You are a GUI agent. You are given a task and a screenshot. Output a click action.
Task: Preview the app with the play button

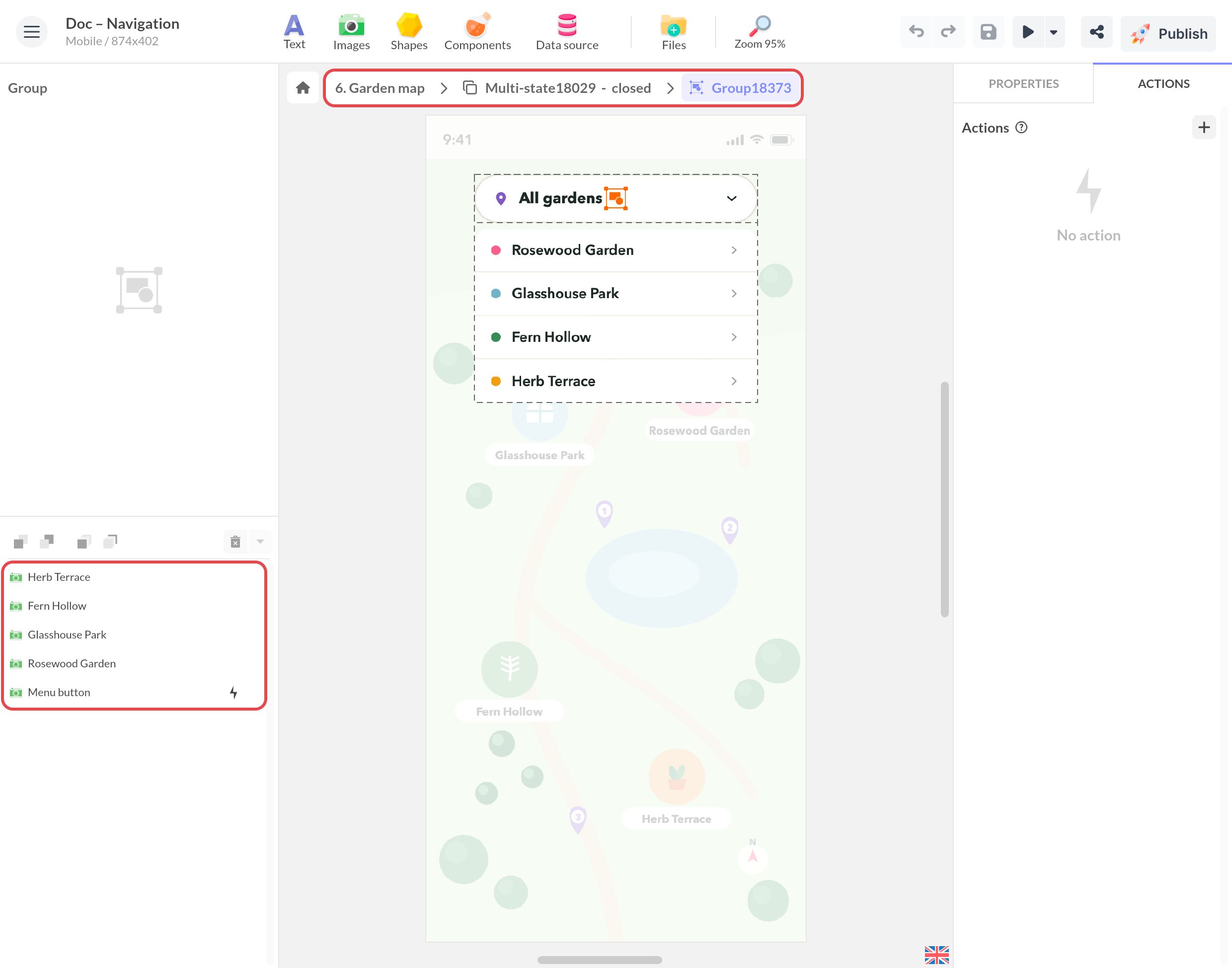(1028, 32)
